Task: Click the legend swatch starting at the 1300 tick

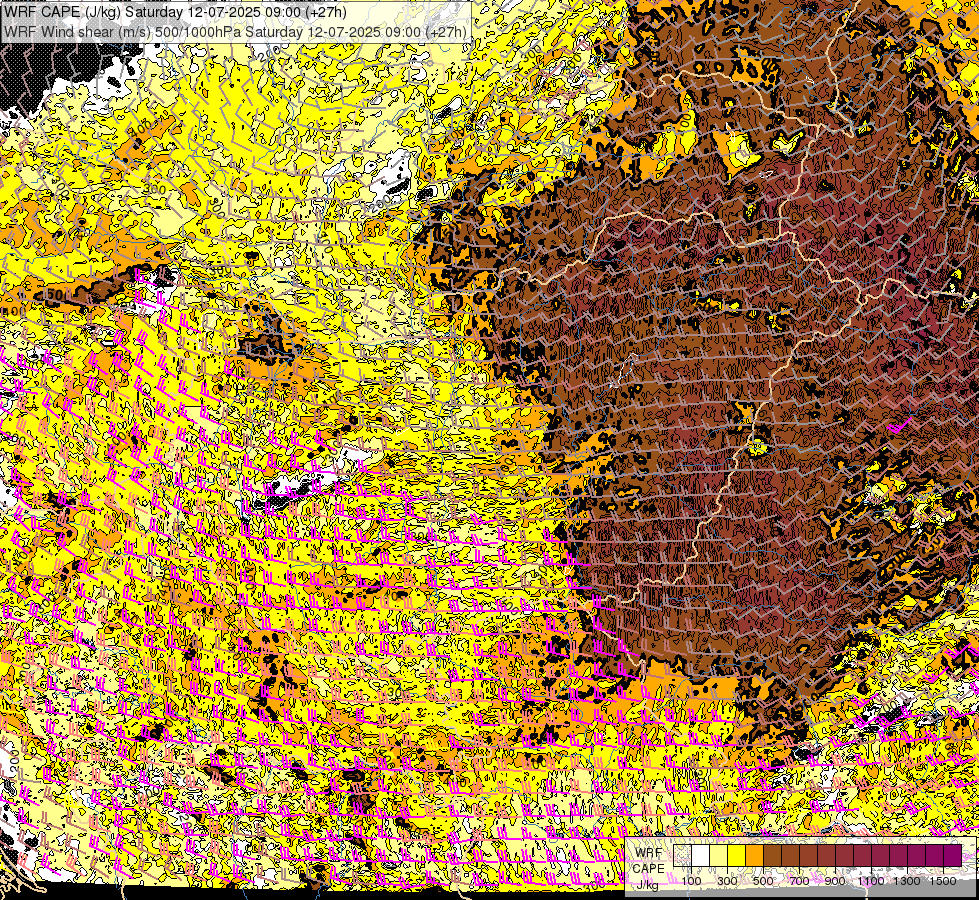Action: [917, 856]
